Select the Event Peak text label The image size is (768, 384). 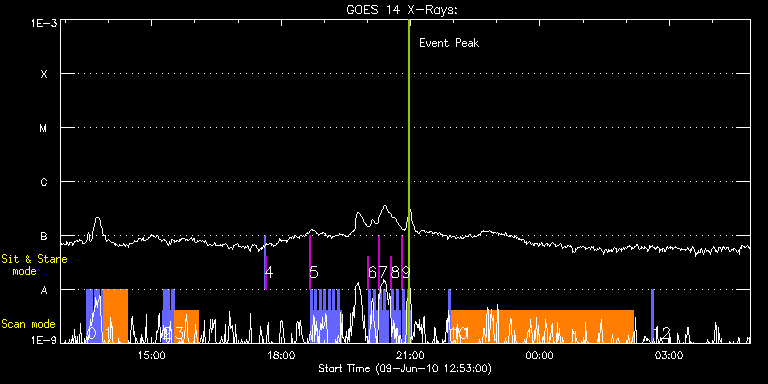[449, 43]
